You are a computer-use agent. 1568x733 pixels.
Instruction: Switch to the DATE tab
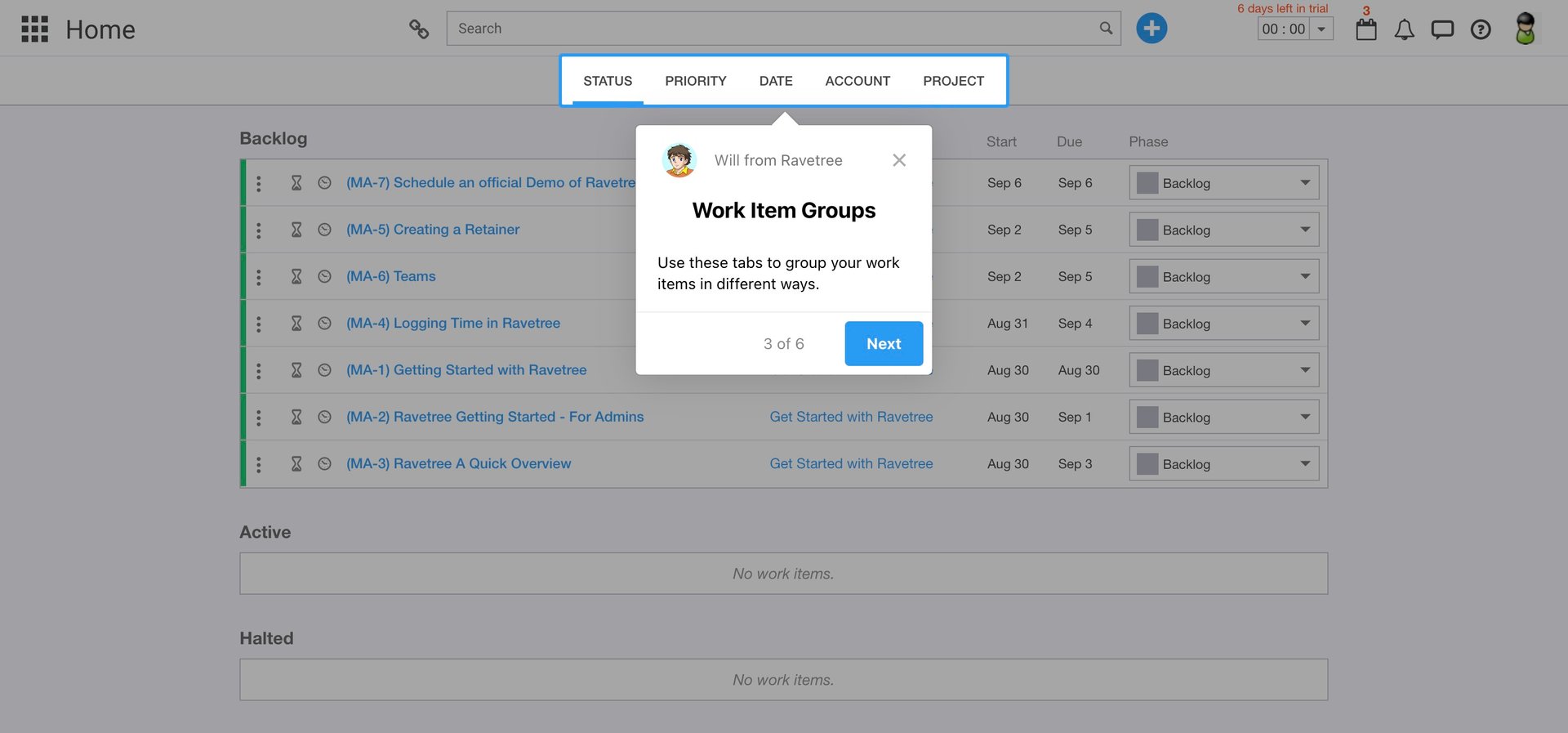click(776, 81)
